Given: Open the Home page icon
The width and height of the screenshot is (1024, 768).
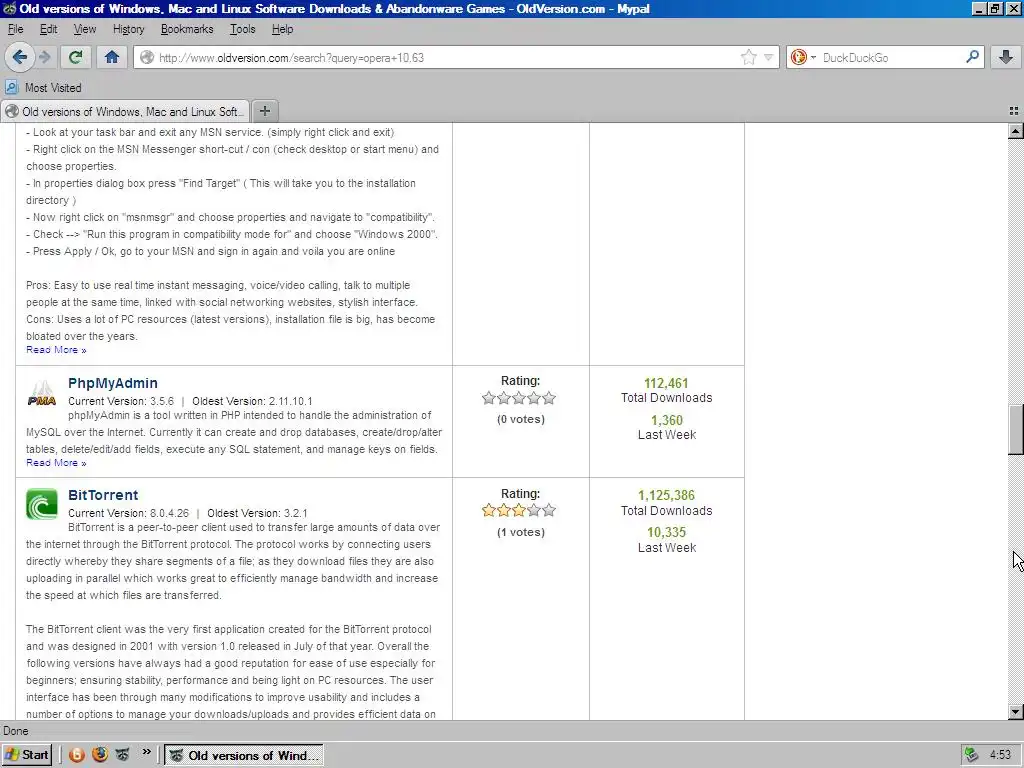Looking at the screenshot, I should coord(112,57).
